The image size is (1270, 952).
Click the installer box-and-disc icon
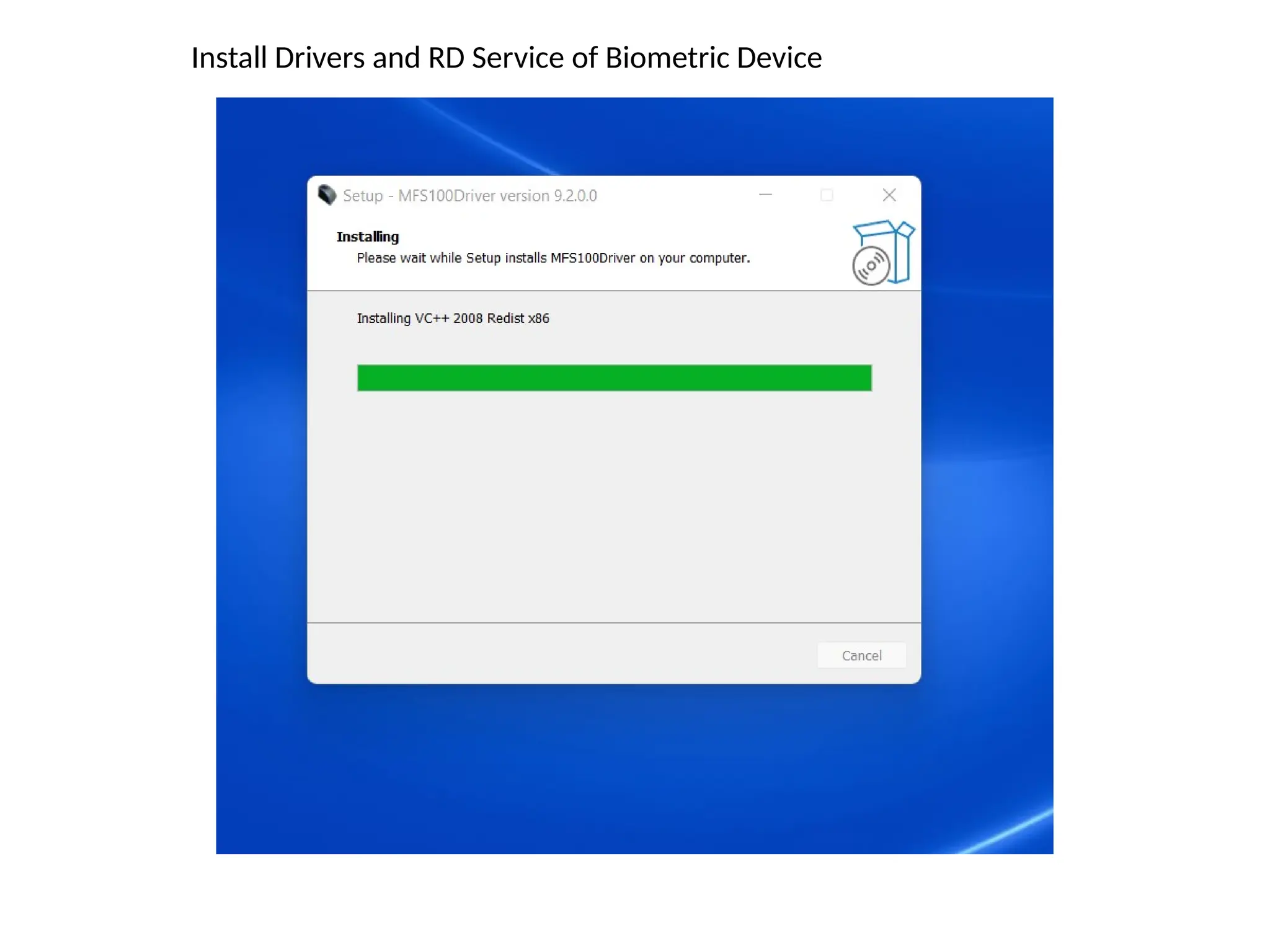[883, 252]
